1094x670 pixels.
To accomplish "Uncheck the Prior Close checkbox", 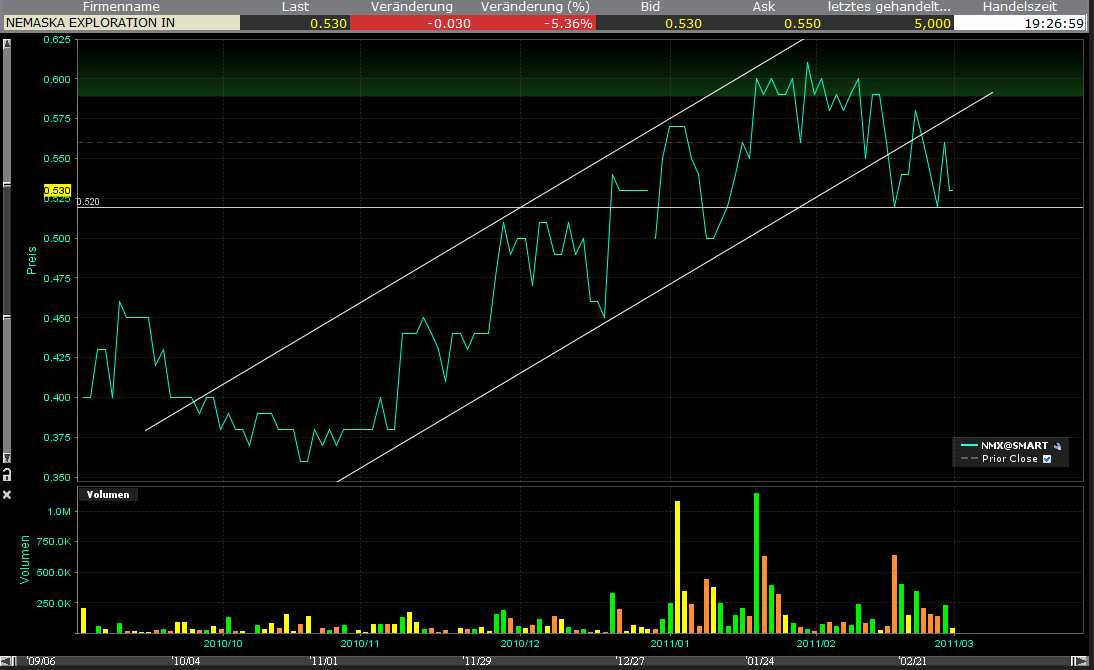I will 1047,459.
